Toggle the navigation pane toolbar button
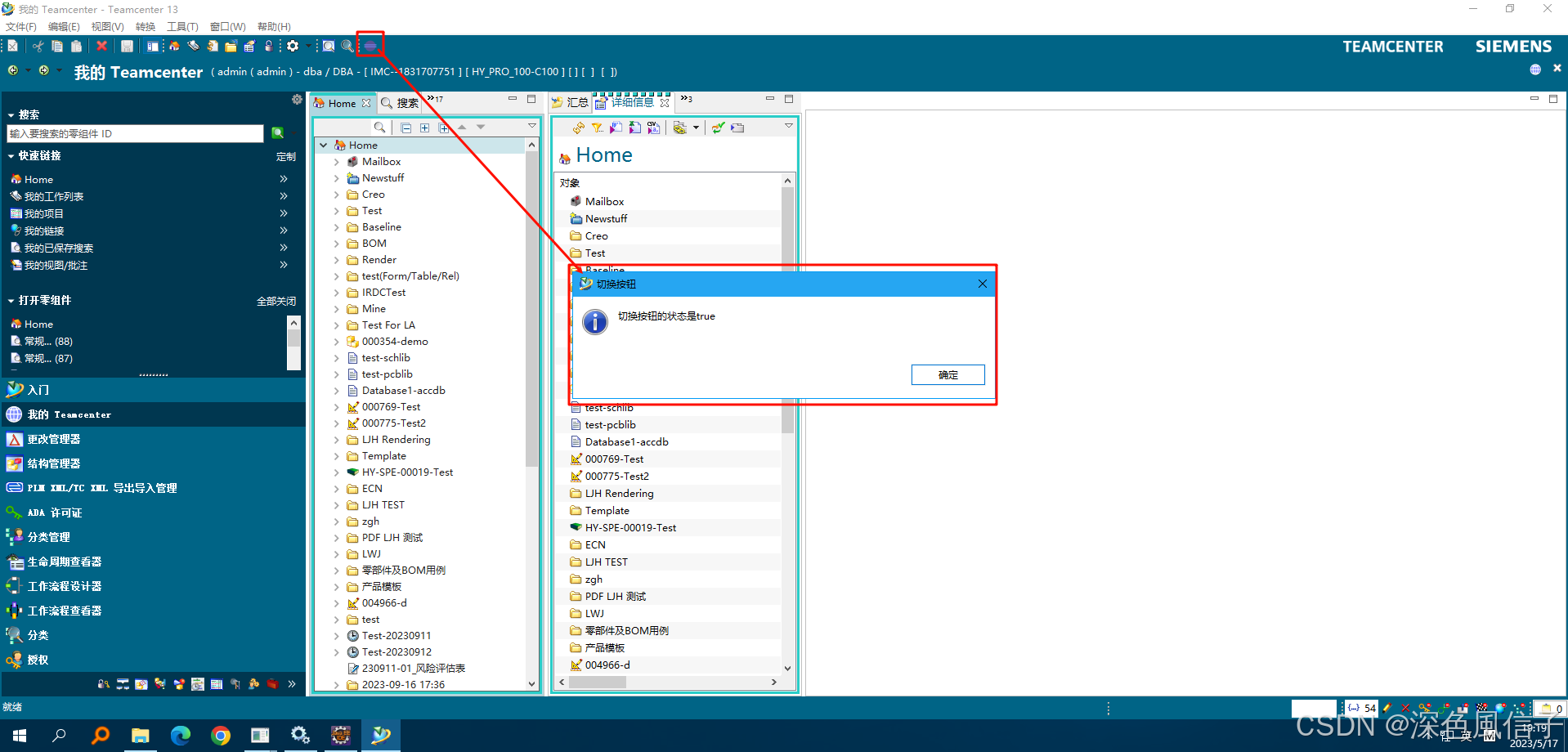 152,47
